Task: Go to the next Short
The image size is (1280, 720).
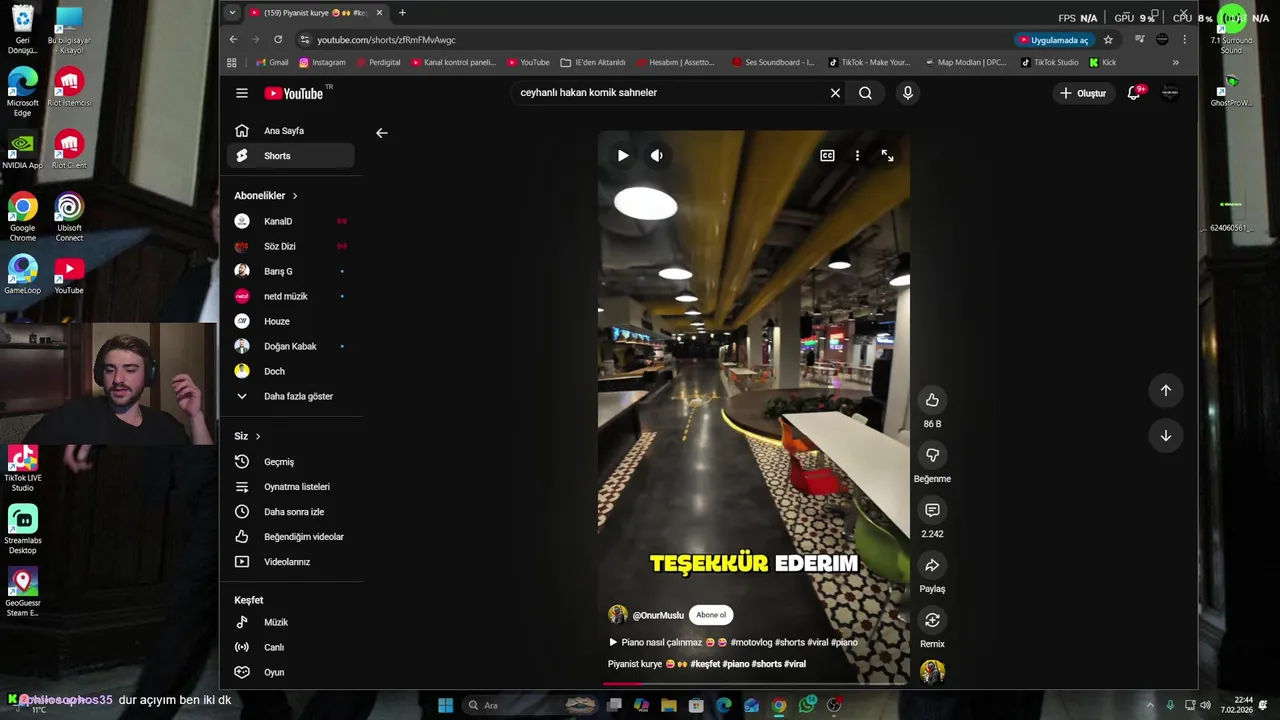Action: coord(1165,435)
